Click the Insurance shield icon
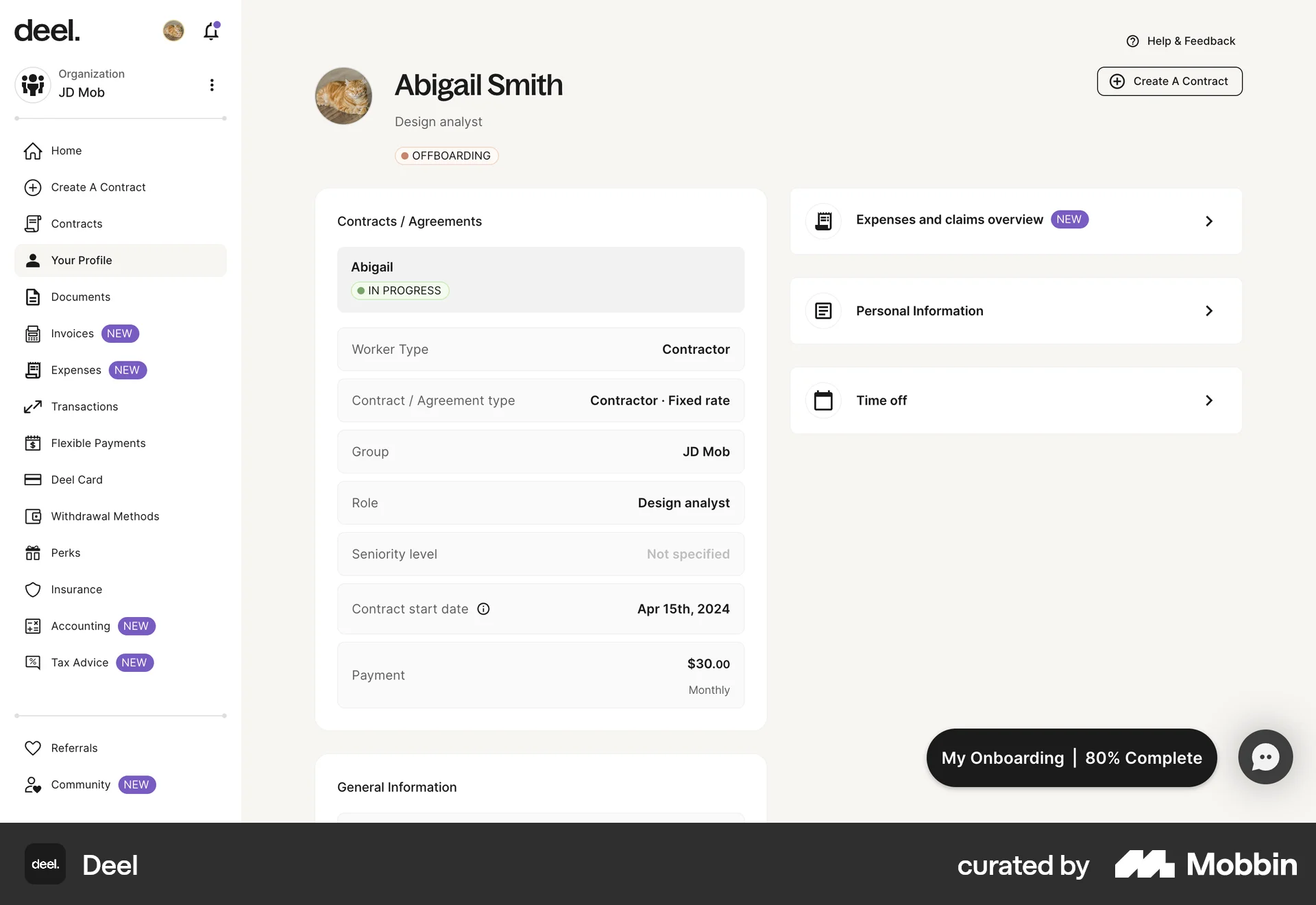1316x905 pixels. (33, 590)
